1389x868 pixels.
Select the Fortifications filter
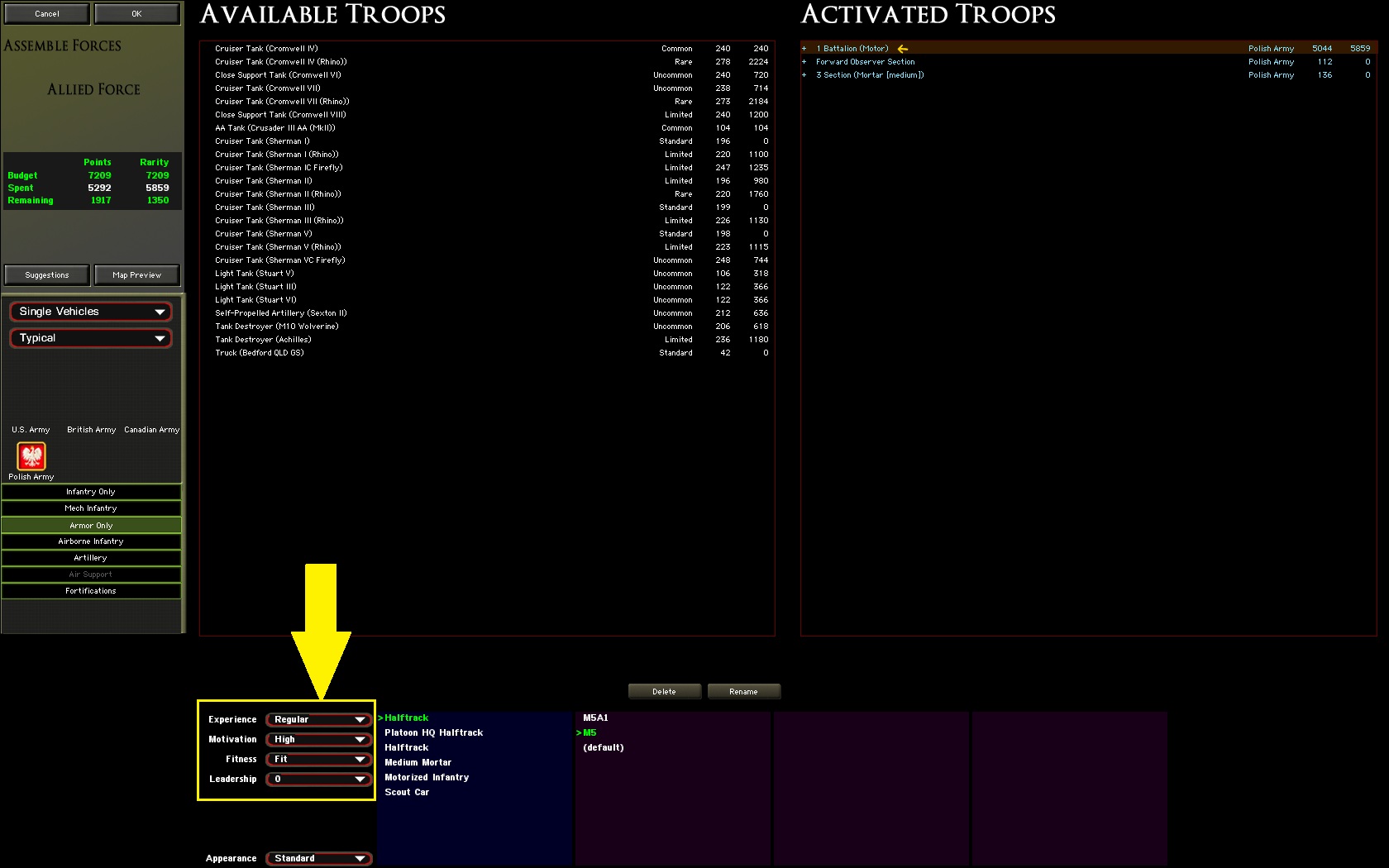tap(91, 591)
